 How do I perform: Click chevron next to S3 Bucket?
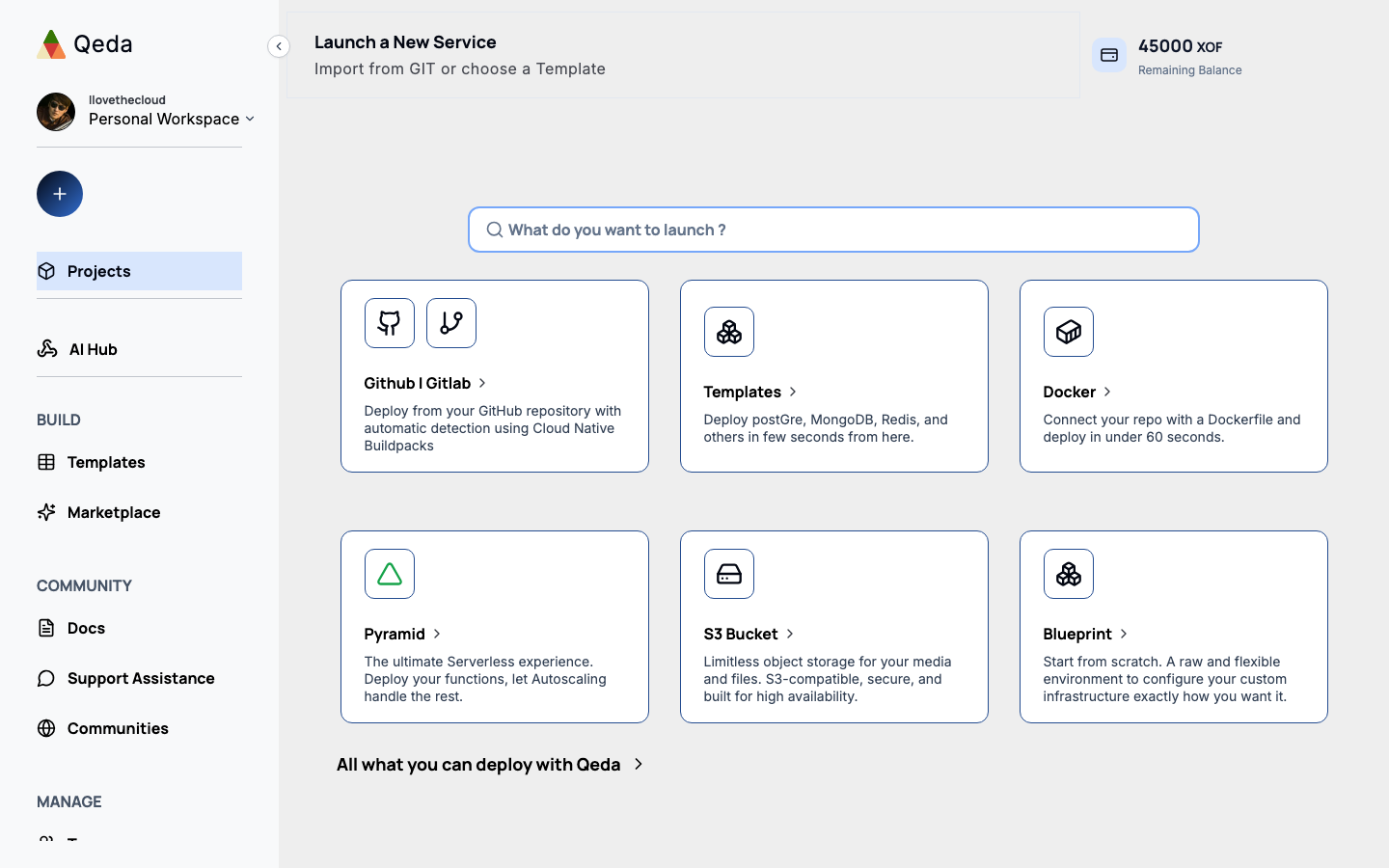click(790, 634)
